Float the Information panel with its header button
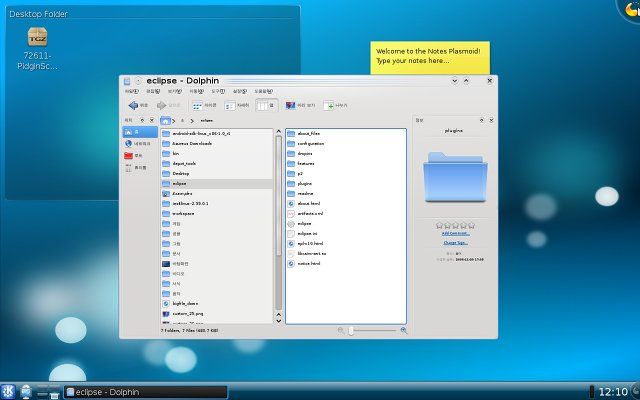Screen dimensions: 640x400 pos(482,120)
